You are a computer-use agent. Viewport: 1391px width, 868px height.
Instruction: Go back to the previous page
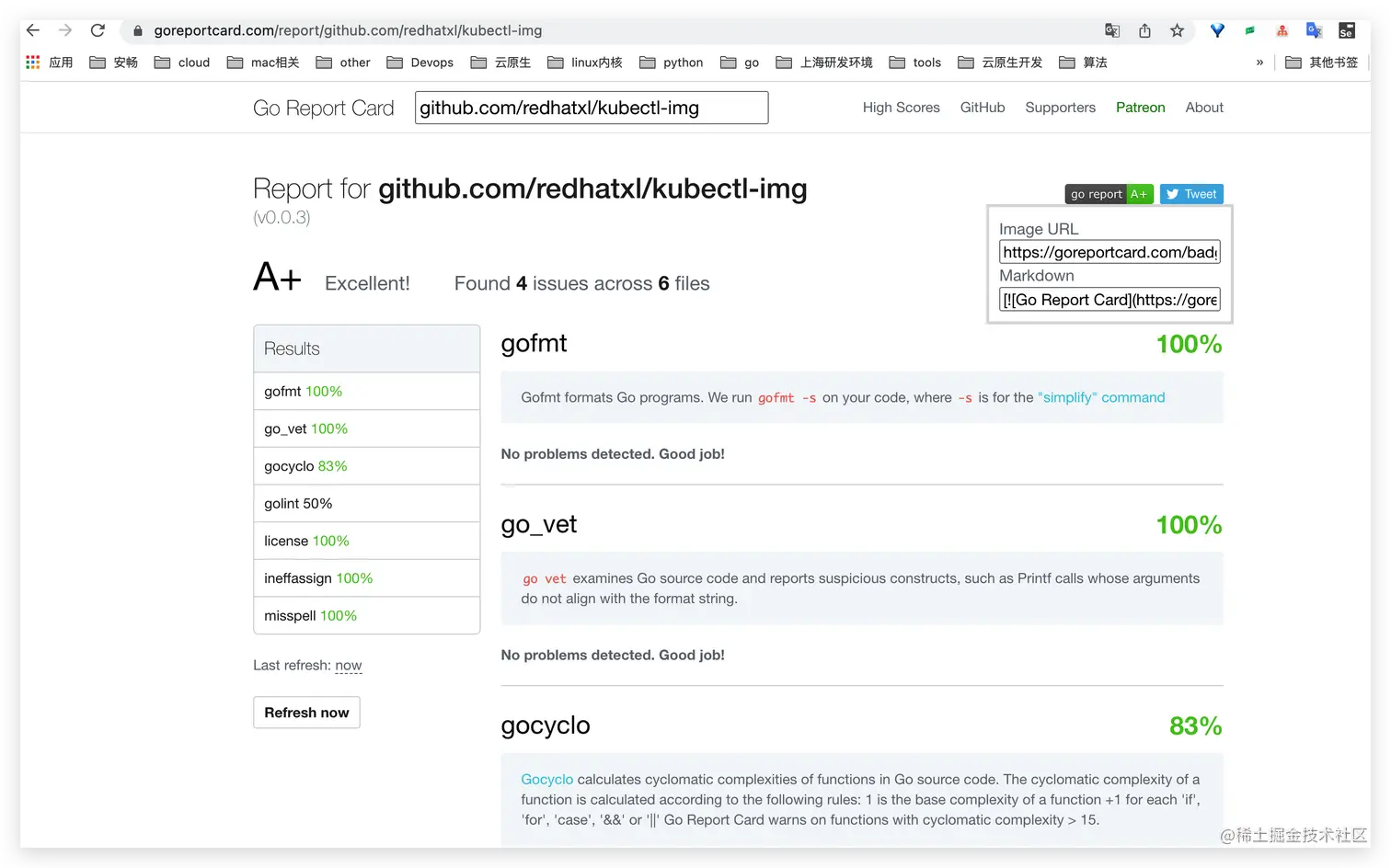click(33, 30)
